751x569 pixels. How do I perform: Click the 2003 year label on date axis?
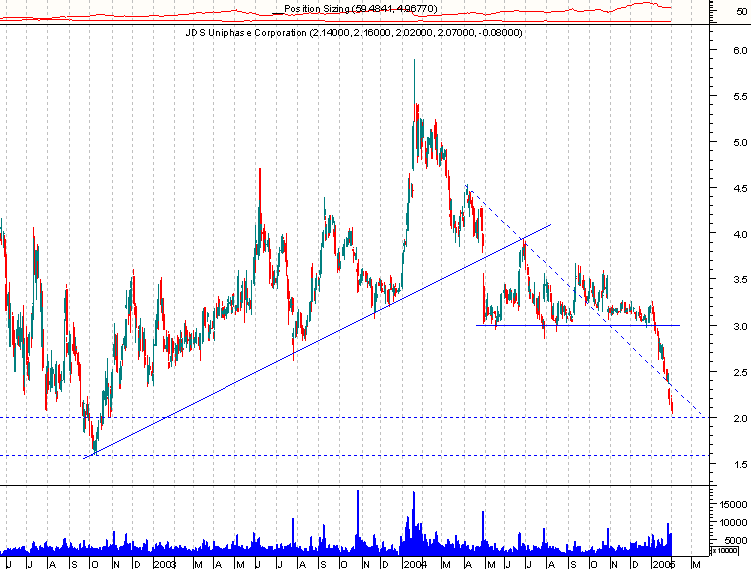coord(165,564)
